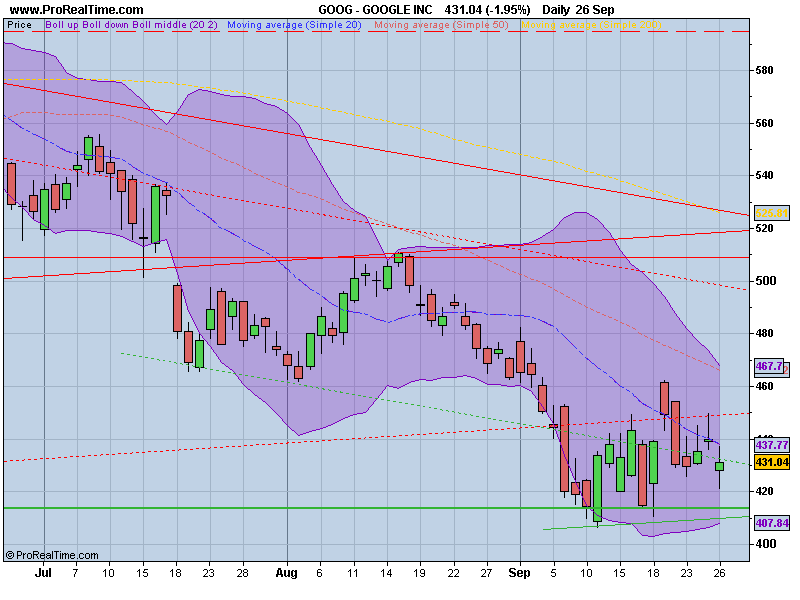
Task: Select the 500 price axis label
Action: (x=764, y=281)
